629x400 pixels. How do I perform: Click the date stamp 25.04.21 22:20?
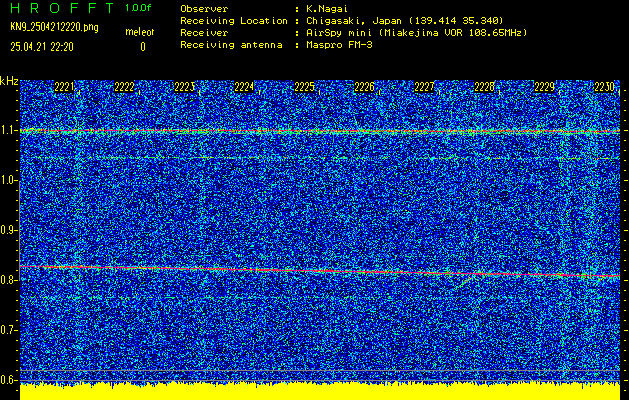[x=42, y=47]
